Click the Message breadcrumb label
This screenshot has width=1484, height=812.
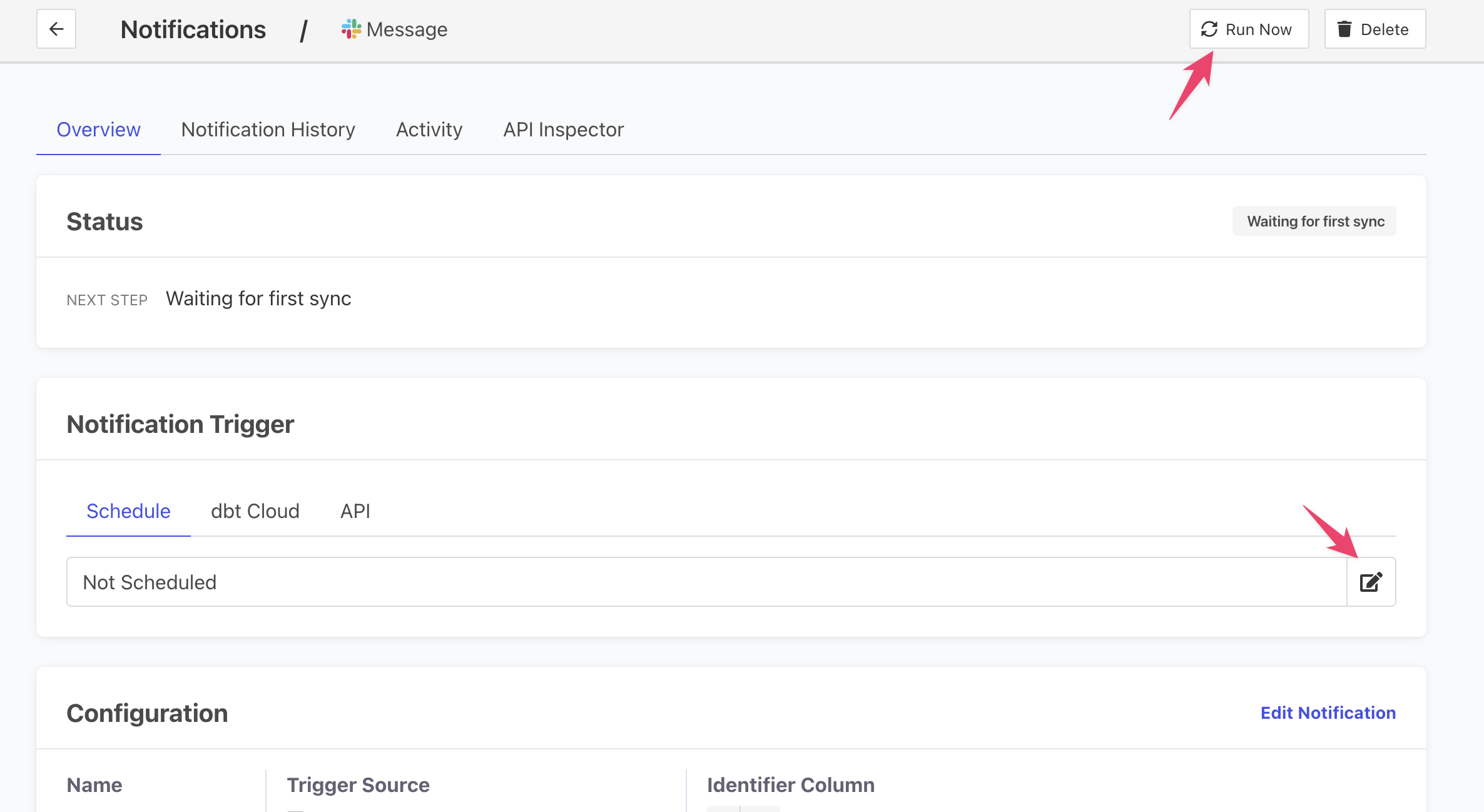point(407,29)
